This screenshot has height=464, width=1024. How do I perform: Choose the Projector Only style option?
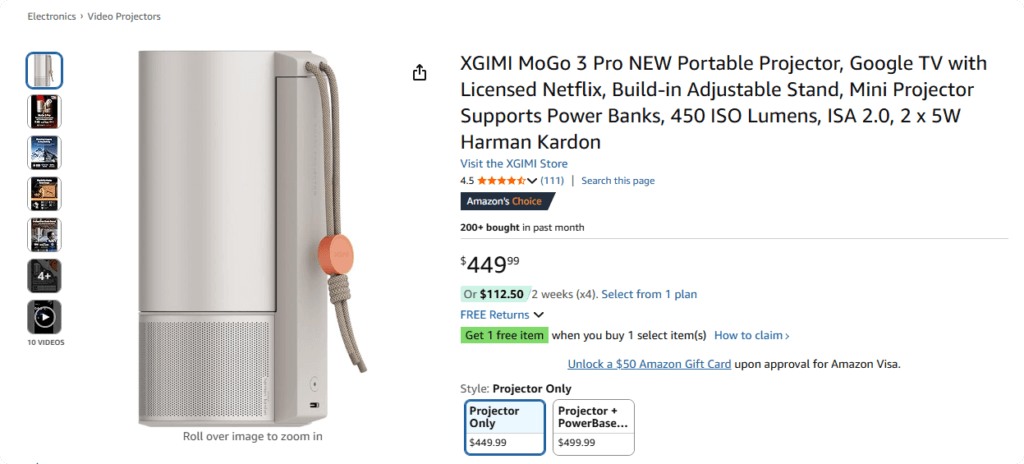505,427
